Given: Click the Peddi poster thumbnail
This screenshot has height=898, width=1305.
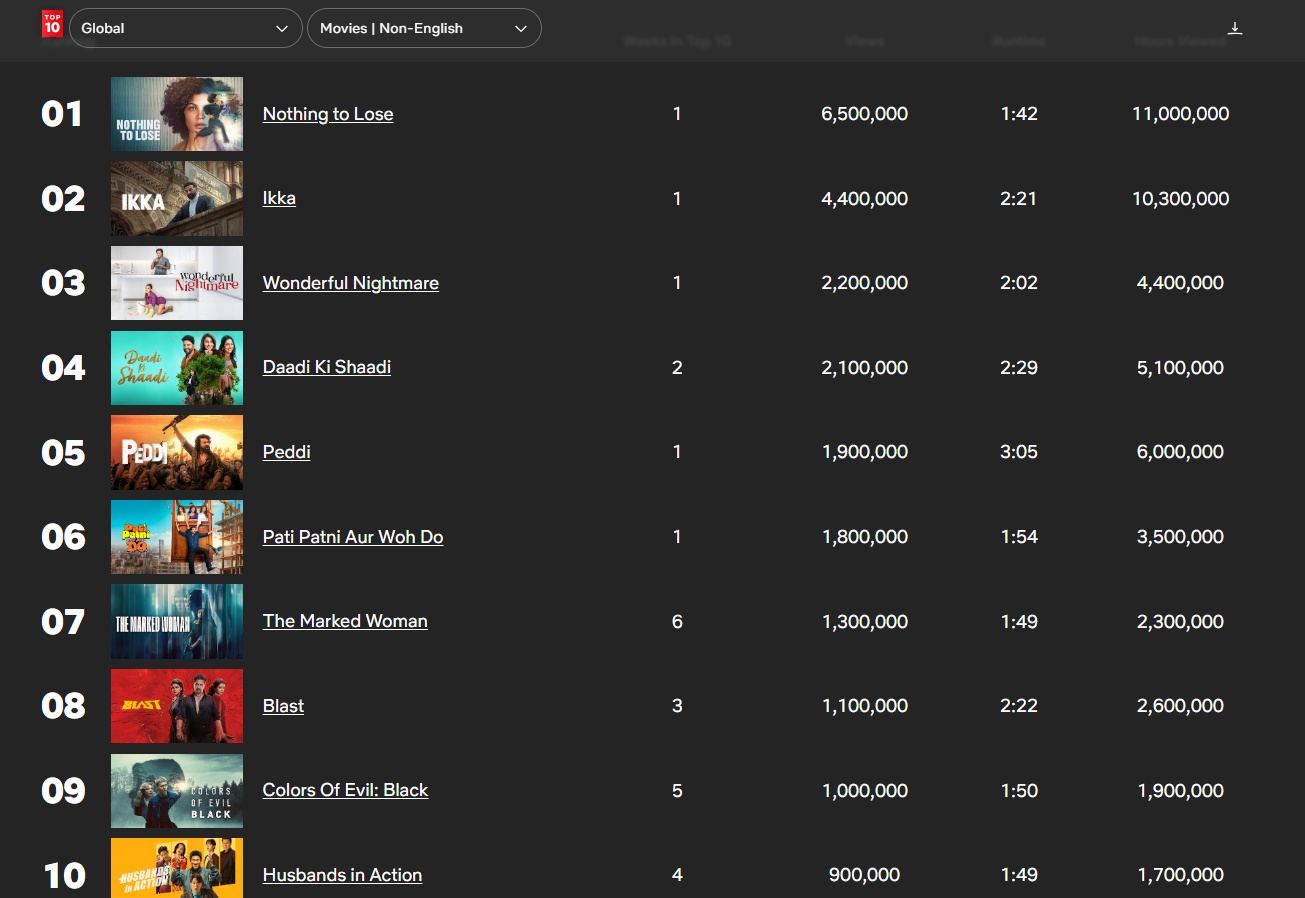Looking at the screenshot, I should pos(177,452).
